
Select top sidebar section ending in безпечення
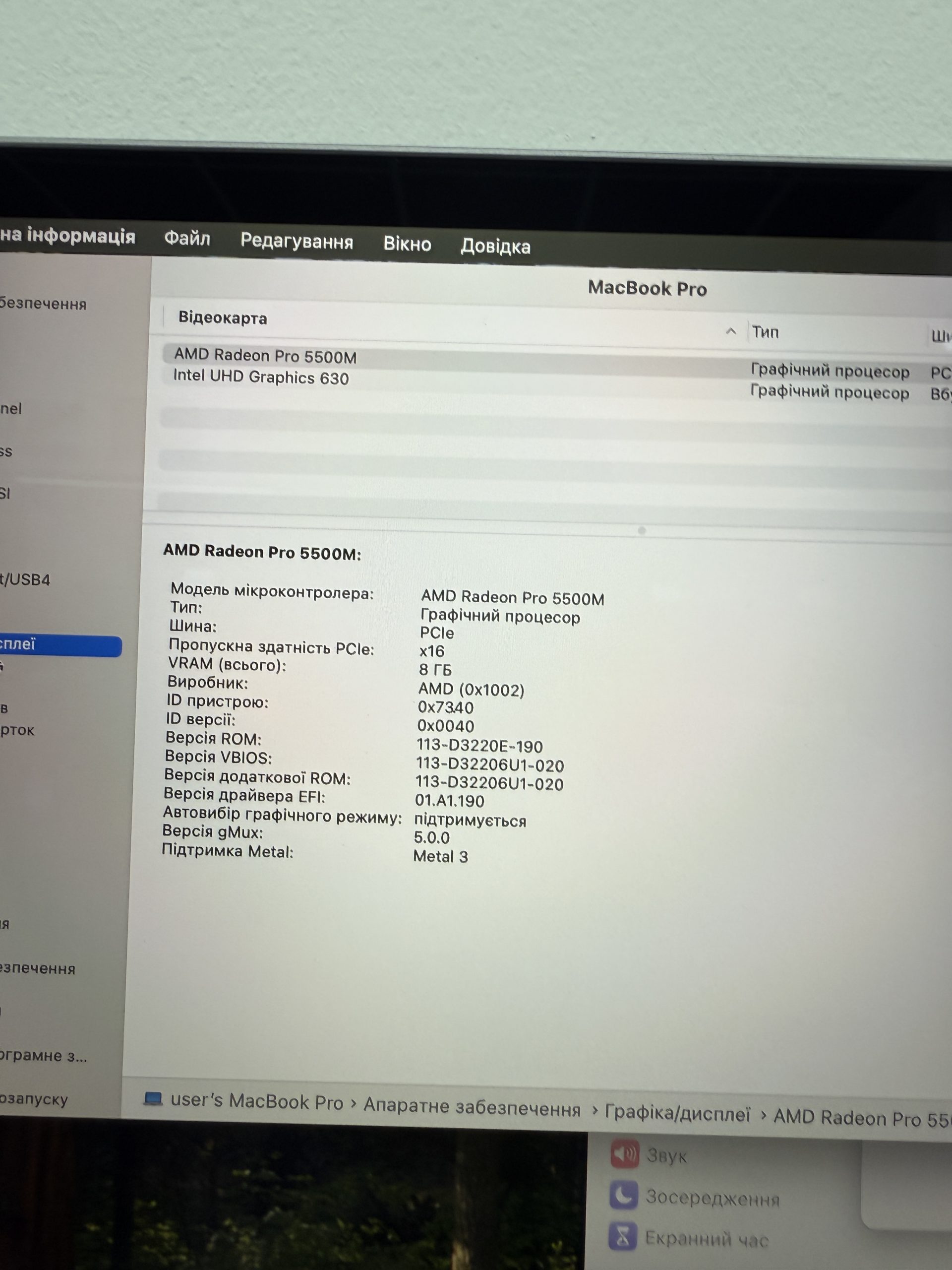[43, 304]
